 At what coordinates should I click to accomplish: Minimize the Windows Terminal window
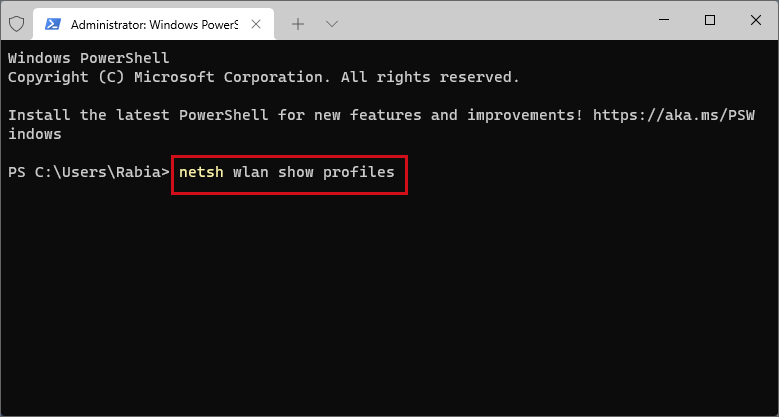point(665,20)
